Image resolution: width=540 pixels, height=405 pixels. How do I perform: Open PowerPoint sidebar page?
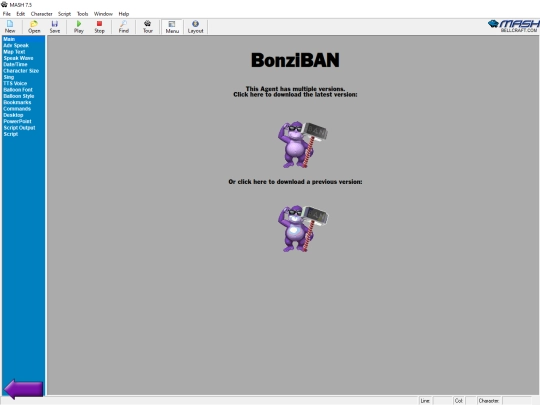[17, 121]
